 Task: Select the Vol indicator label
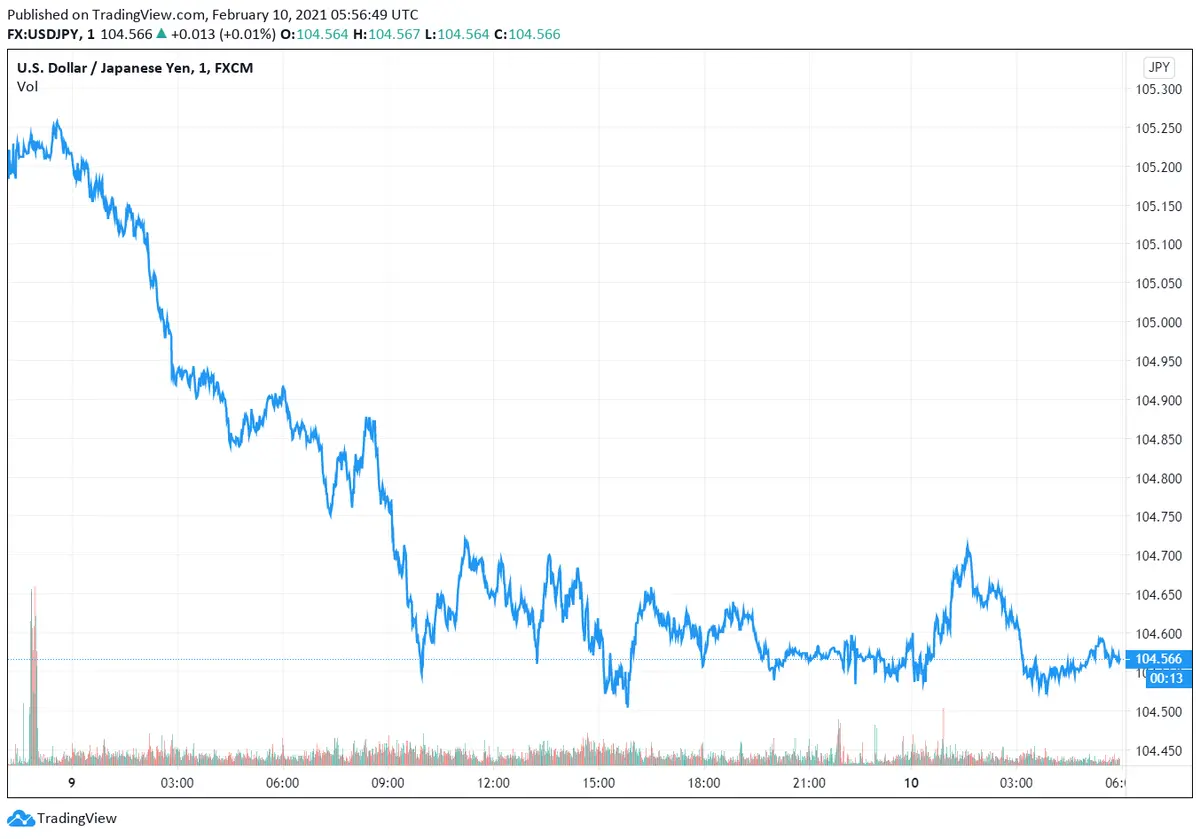coord(27,87)
